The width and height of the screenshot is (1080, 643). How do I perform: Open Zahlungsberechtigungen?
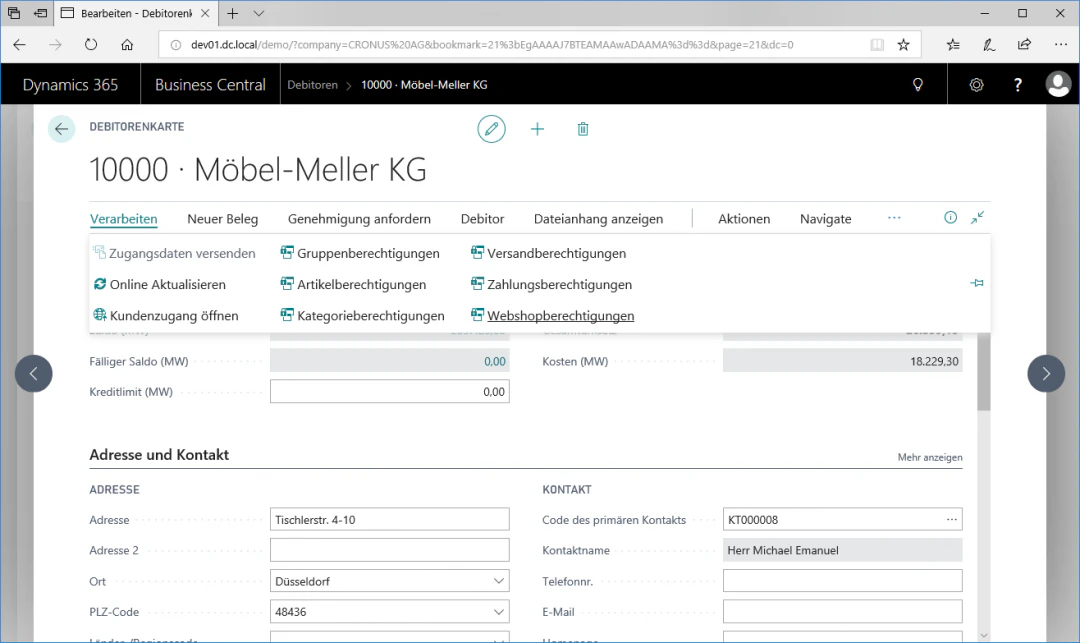(x=551, y=284)
